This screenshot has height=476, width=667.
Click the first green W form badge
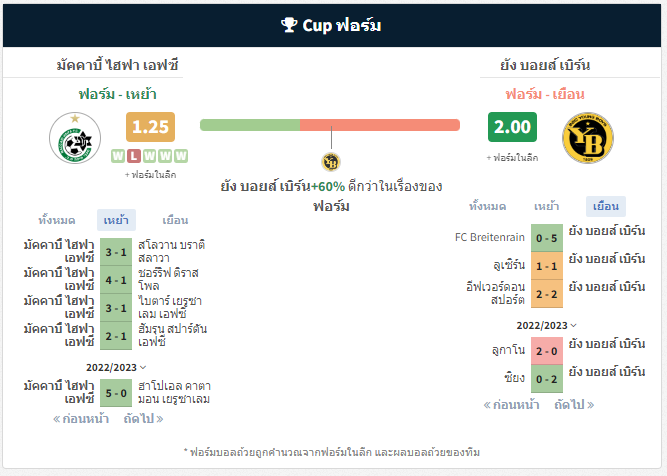[x=118, y=156]
